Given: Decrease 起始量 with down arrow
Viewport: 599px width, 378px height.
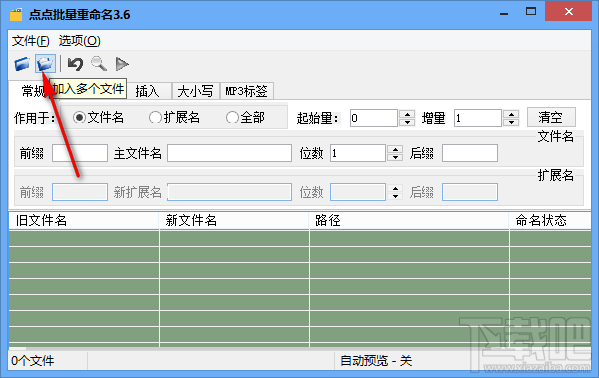Looking at the screenshot, I should pyautogui.click(x=408, y=122).
